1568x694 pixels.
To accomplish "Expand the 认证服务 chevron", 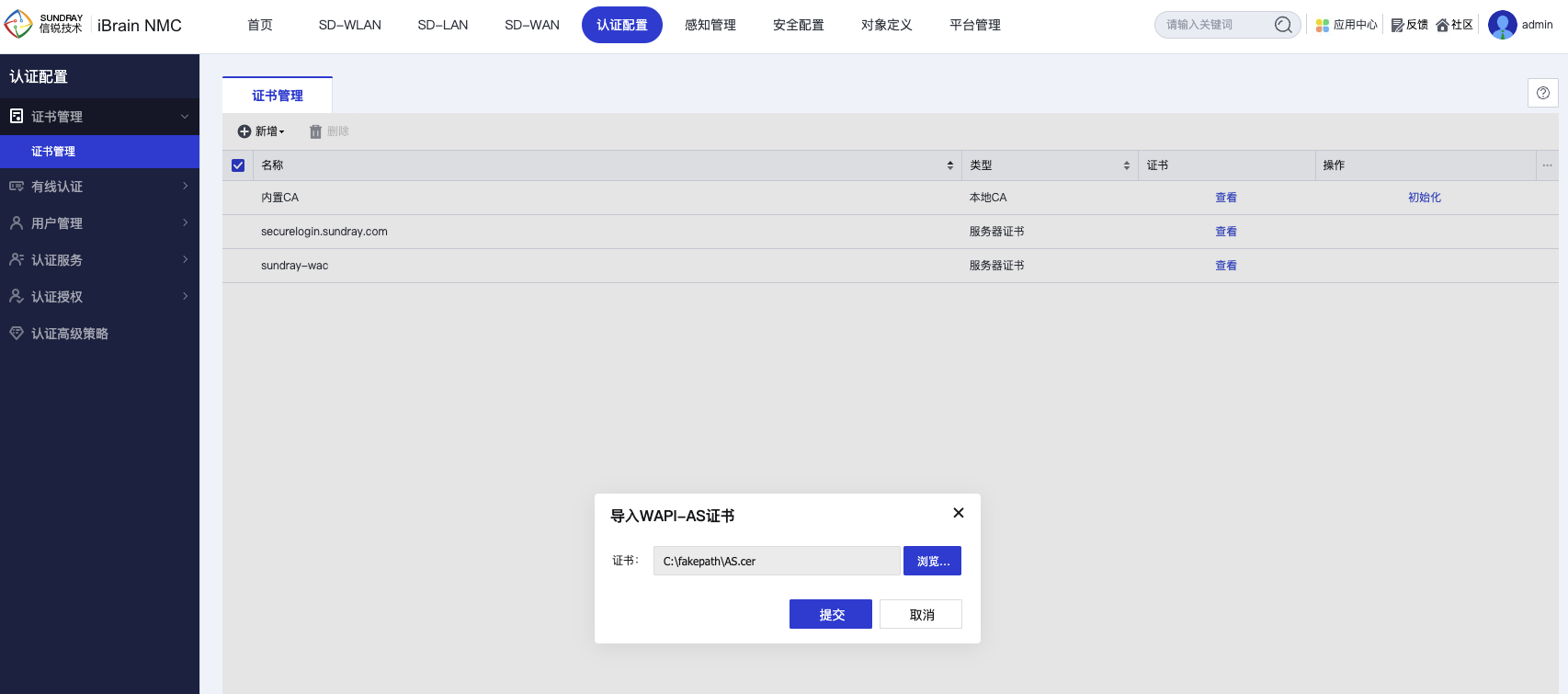I will point(185,259).
